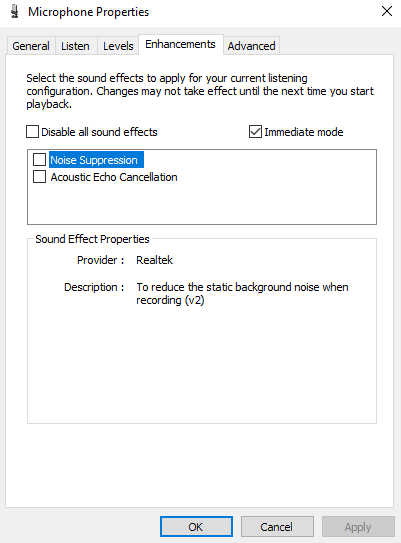Check Disable all sound effects
The image size is (401, 543).
[x=32, y=132]
